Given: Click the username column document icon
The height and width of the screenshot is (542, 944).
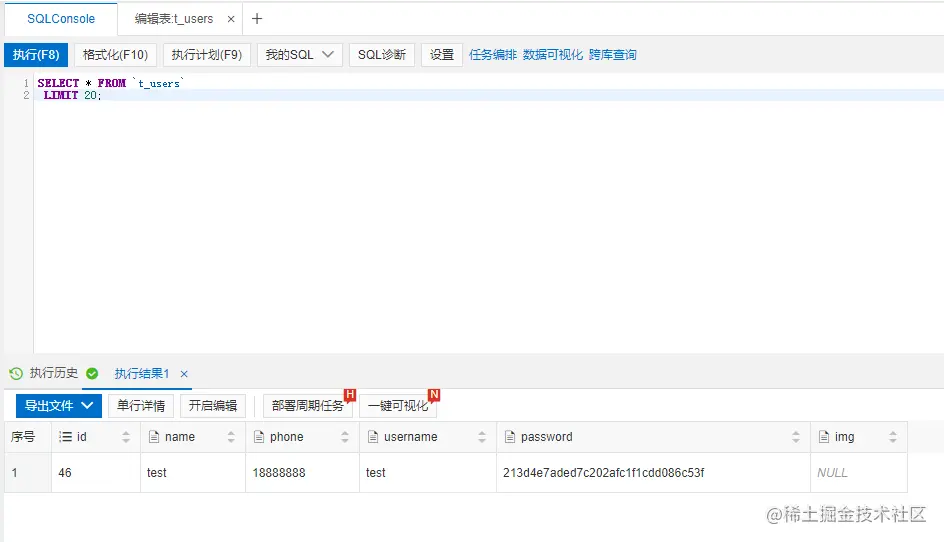Looking at the screenshot, I should coord(373,437).
